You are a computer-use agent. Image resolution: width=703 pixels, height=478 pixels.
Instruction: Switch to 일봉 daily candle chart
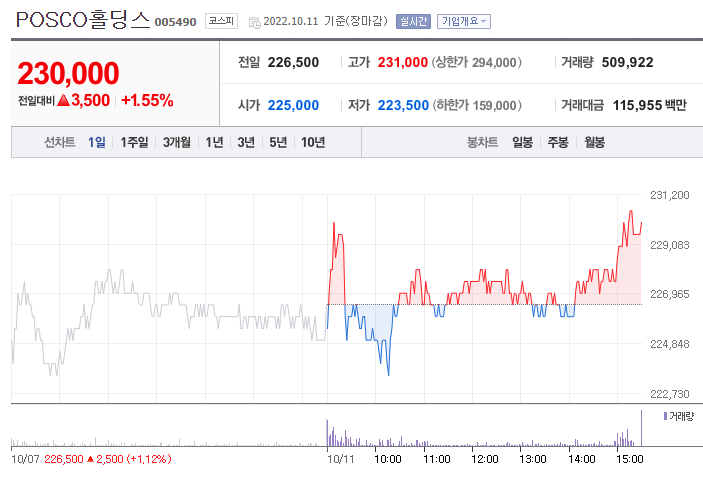[522, 142]
